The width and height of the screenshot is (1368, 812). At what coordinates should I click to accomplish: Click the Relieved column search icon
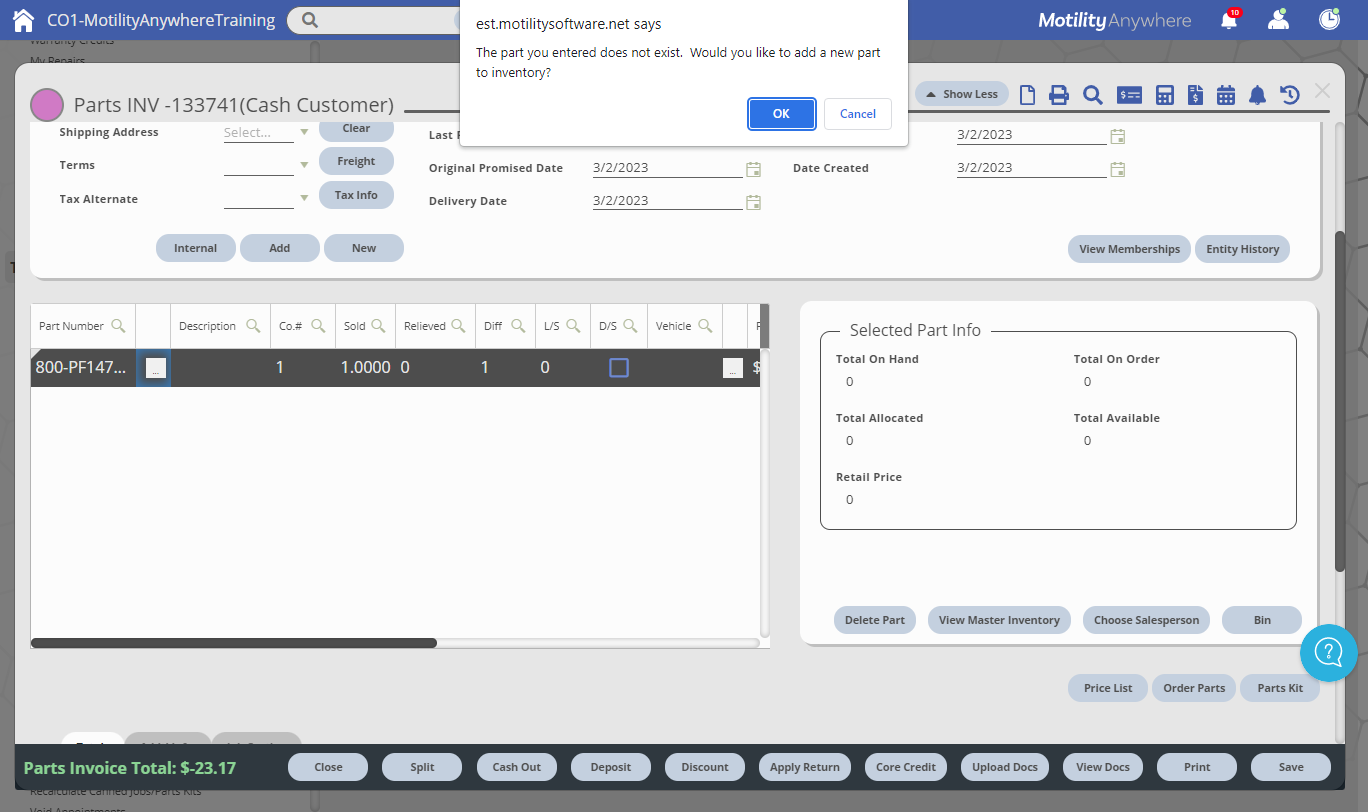tap(458, 326)
